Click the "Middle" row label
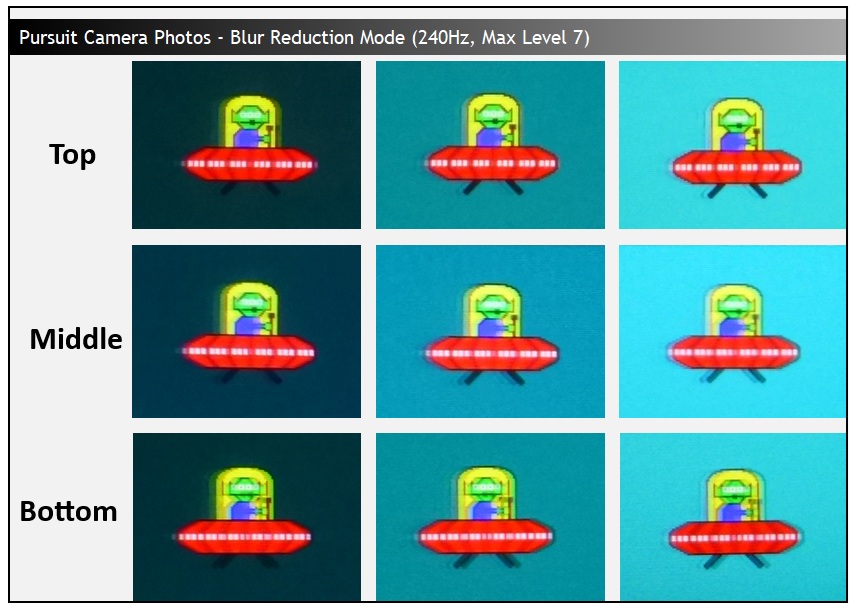Screen dimensions: 857x603 (75, 339)
